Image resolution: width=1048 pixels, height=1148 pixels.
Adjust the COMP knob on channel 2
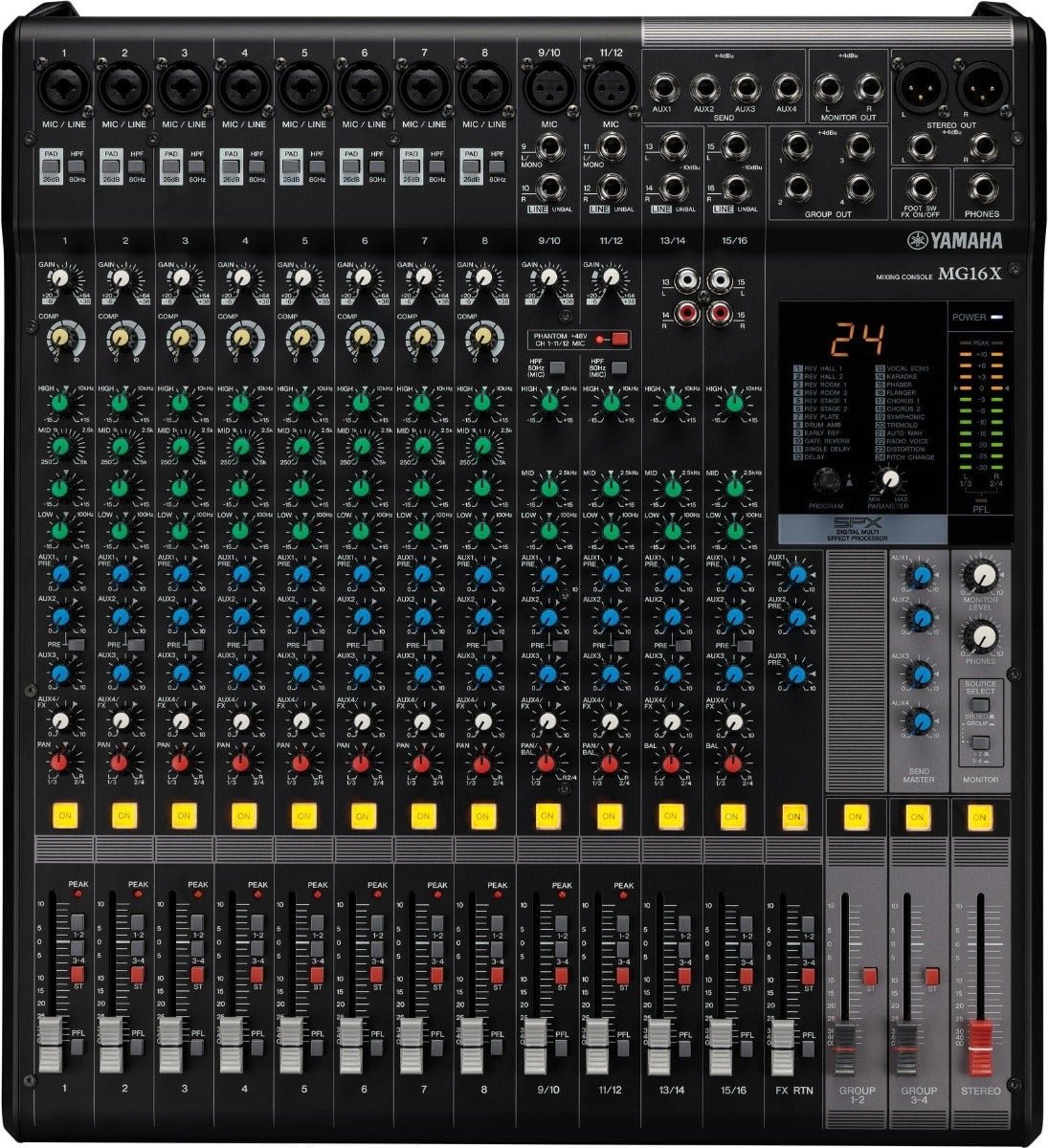(123, 340)
